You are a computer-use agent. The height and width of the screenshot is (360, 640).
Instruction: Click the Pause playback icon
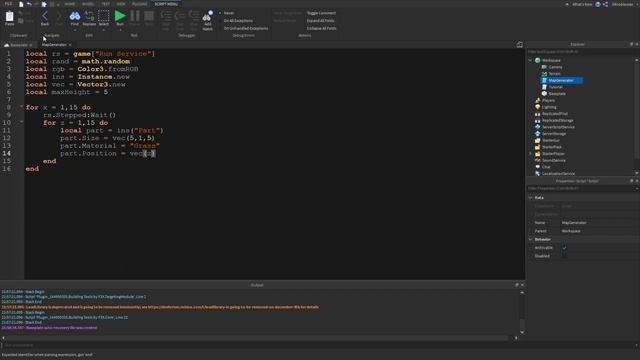coord(135,16)
